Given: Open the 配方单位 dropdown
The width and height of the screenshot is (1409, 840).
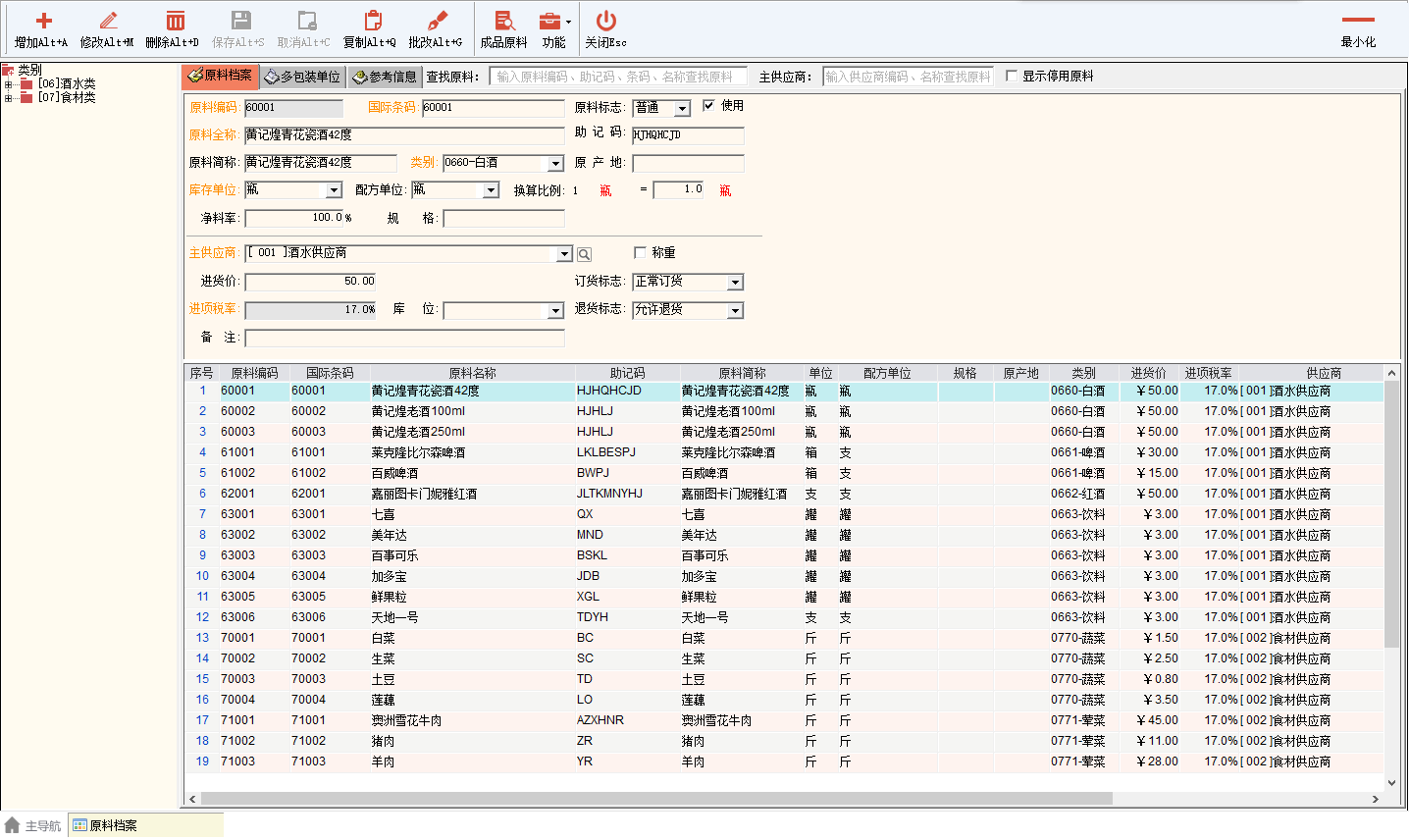Looking at the screenshot, I should coord(492,190).
